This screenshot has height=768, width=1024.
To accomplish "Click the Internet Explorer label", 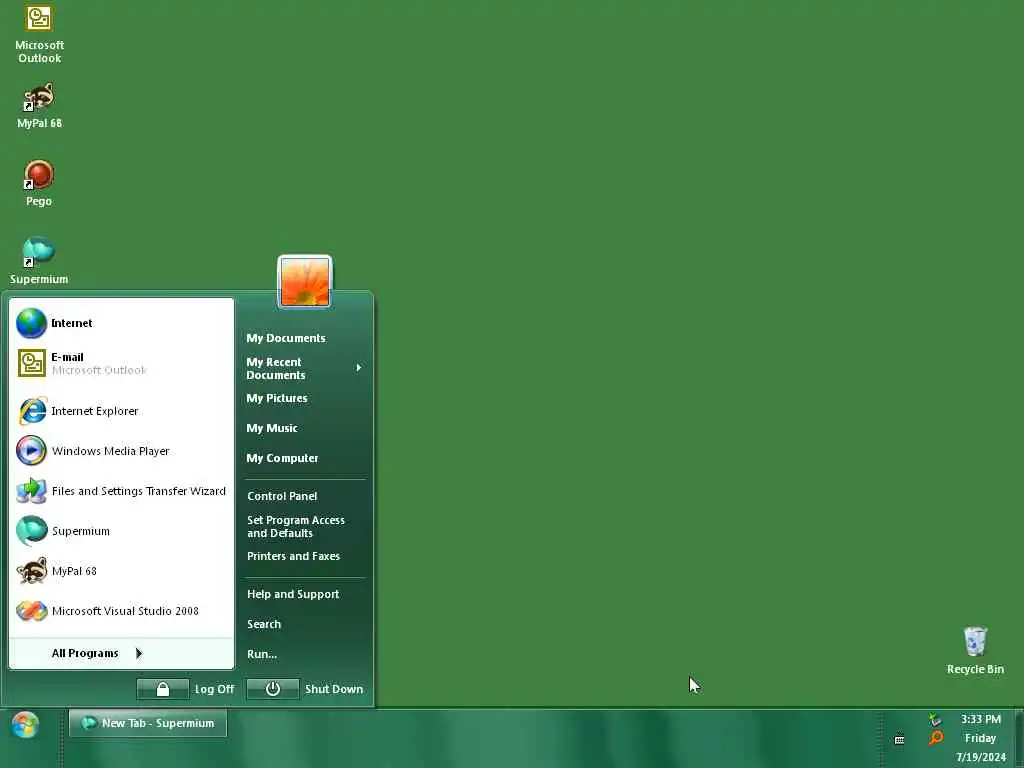I will pos(95,411).
